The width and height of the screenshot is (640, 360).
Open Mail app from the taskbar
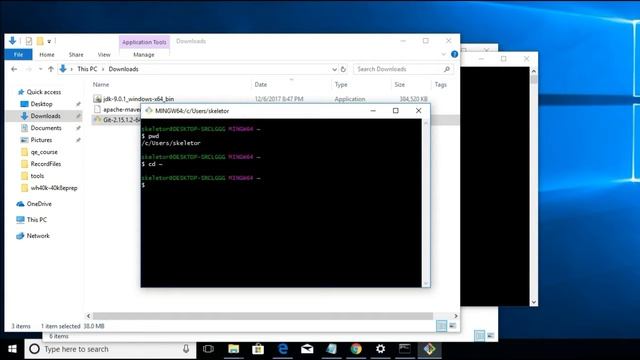click(x=307, y=349)
